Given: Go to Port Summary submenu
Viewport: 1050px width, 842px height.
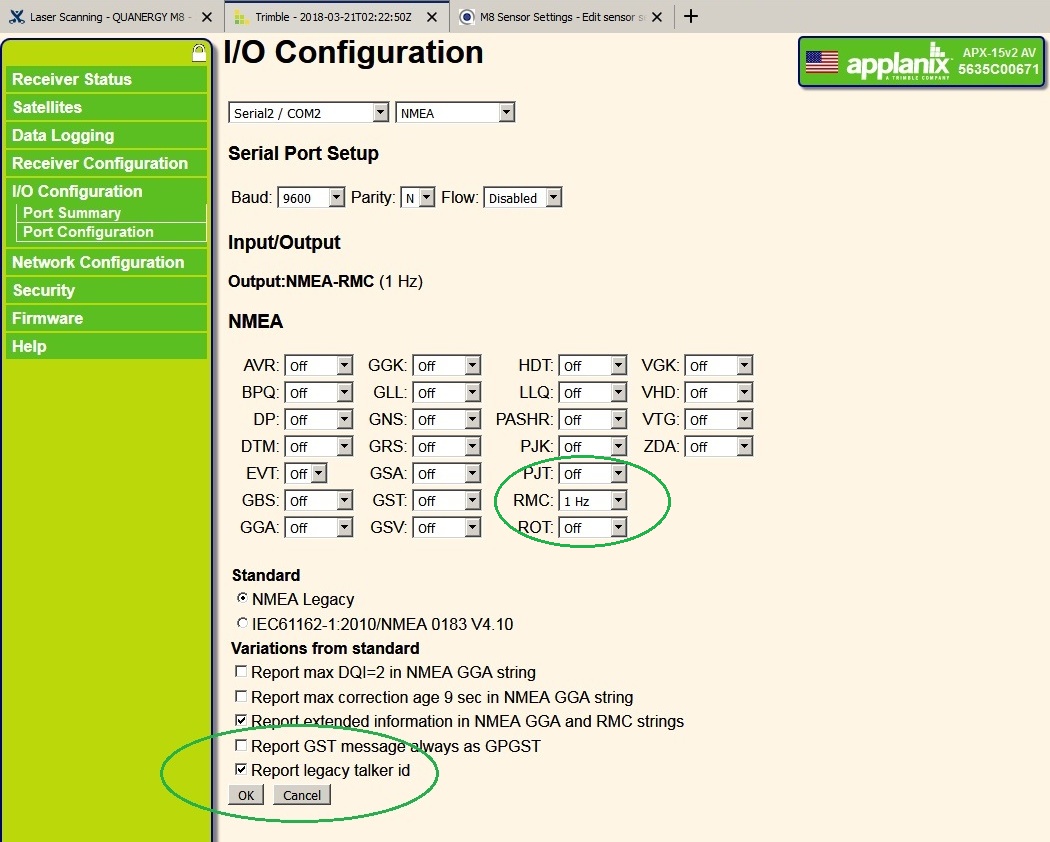Looking at the screenshot, I should pos(72,213).
